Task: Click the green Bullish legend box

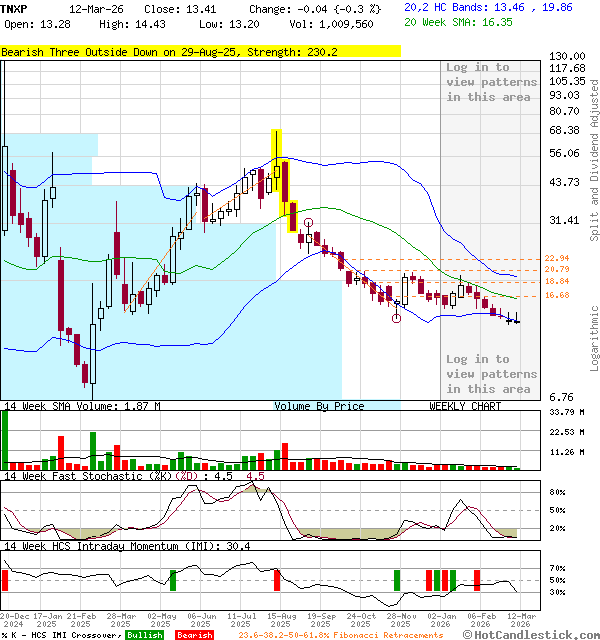Action: 145,635
